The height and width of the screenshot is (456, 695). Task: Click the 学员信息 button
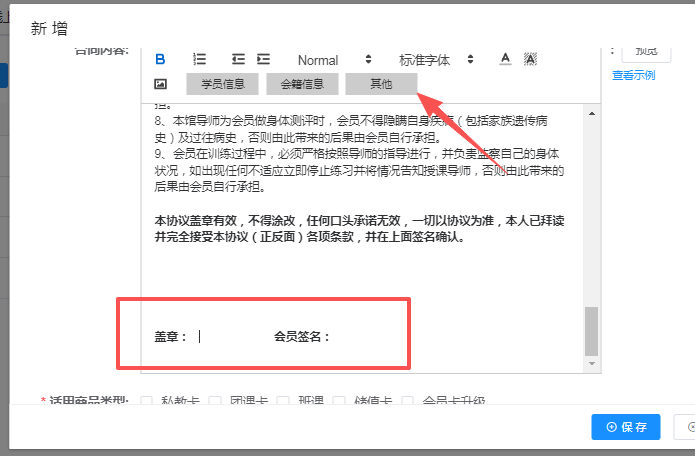(x=222, y=84)
